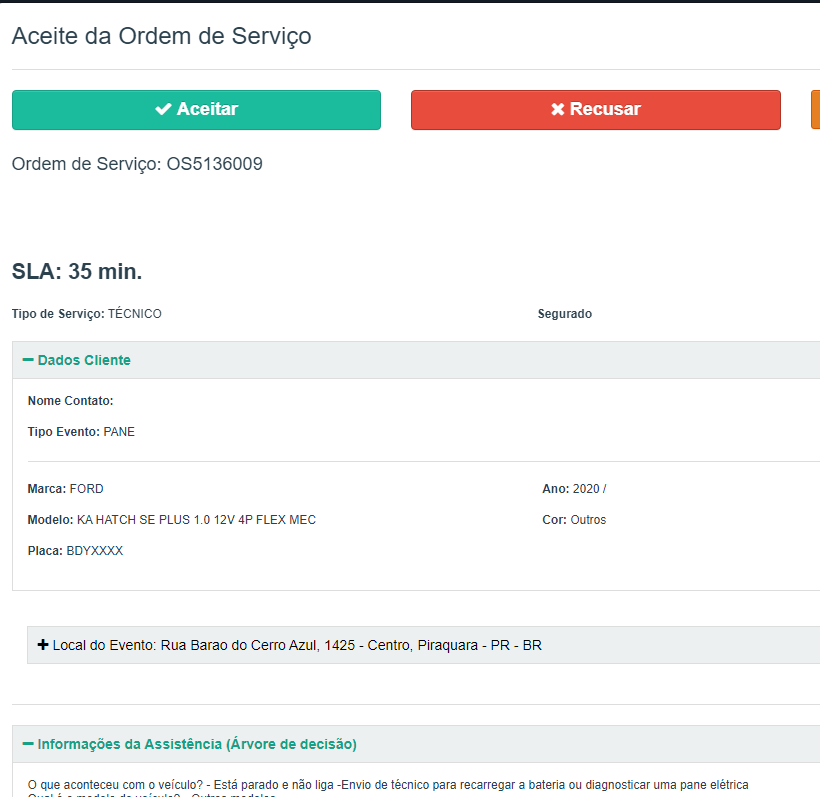Collapse the Dados Cliente section header
This screenshot has height=797, width=820.
[x=84, y=360]
